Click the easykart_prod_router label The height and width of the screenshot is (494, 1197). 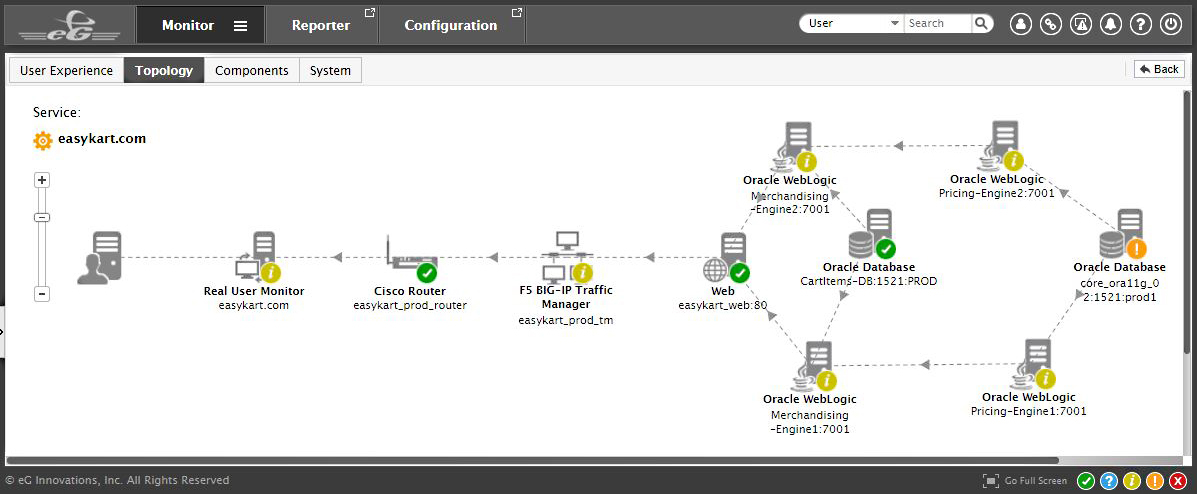[x=410, y=305]
